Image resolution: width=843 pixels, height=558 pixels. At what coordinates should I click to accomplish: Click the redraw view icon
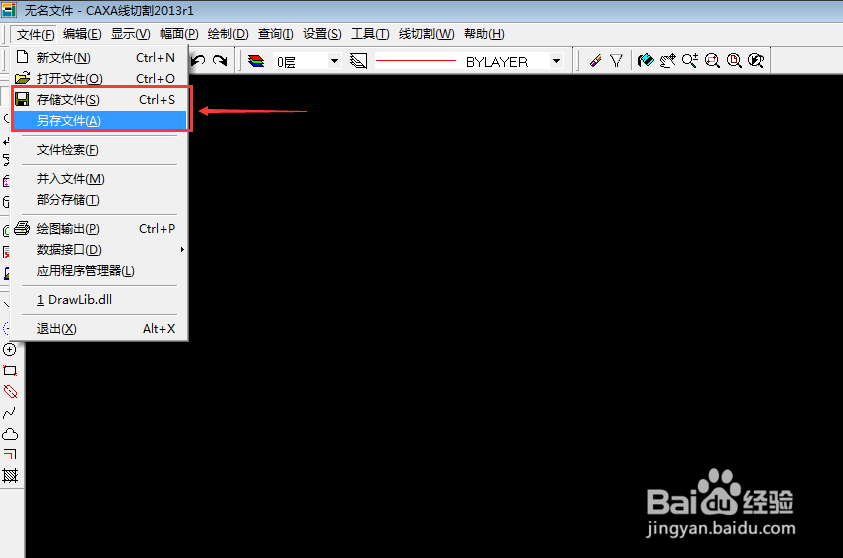tap(645, 61)
